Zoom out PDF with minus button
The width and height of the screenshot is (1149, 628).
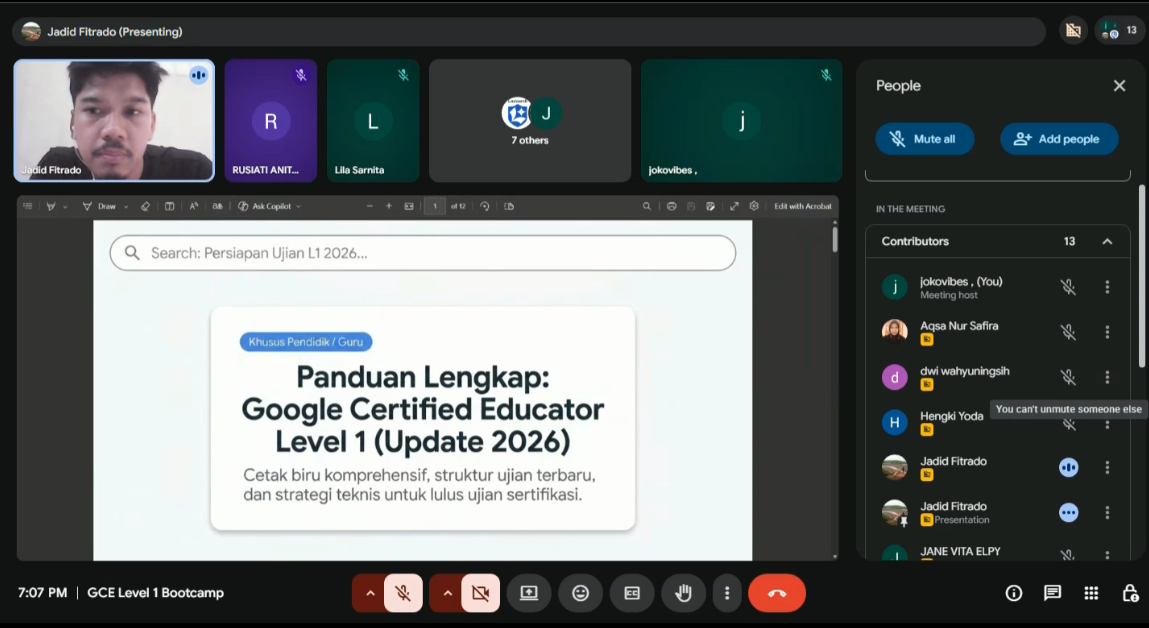pos(369,207)
